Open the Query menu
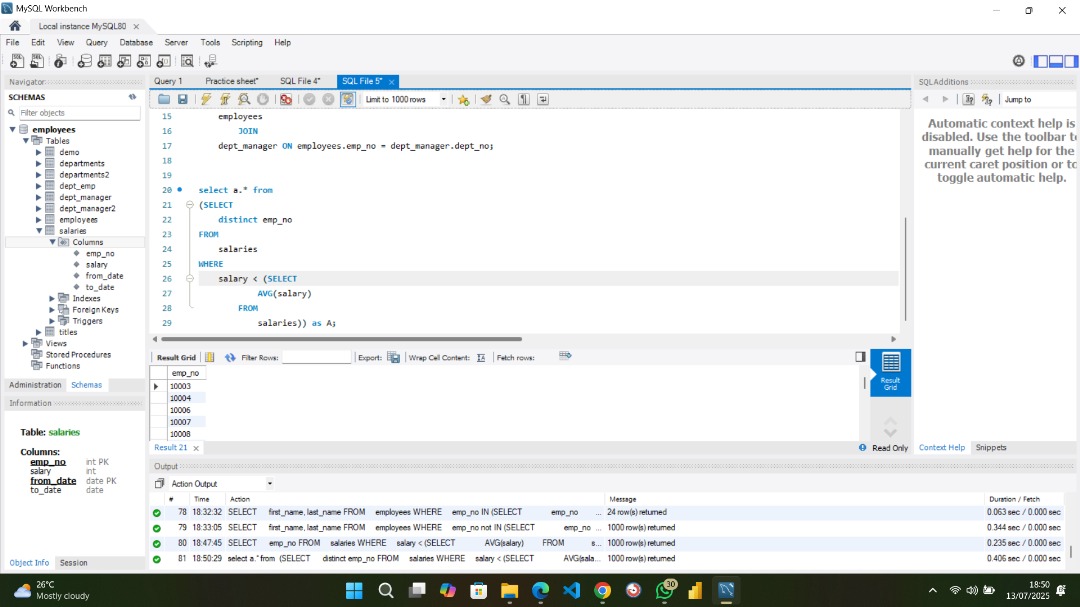 click(x=96, y=42)
